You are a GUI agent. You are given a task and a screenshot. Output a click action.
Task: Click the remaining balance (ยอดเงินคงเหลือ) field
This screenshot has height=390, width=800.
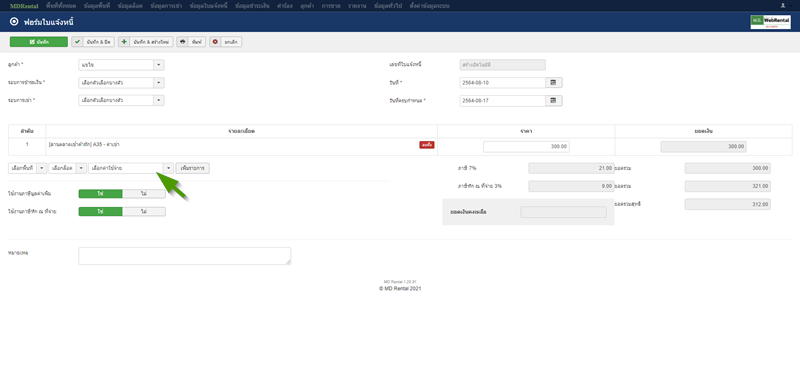pos(563,212)
